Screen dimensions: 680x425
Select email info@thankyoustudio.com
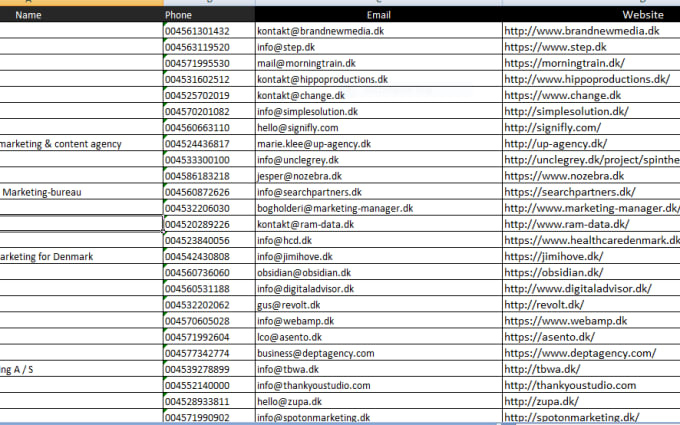tap(314, 385)
